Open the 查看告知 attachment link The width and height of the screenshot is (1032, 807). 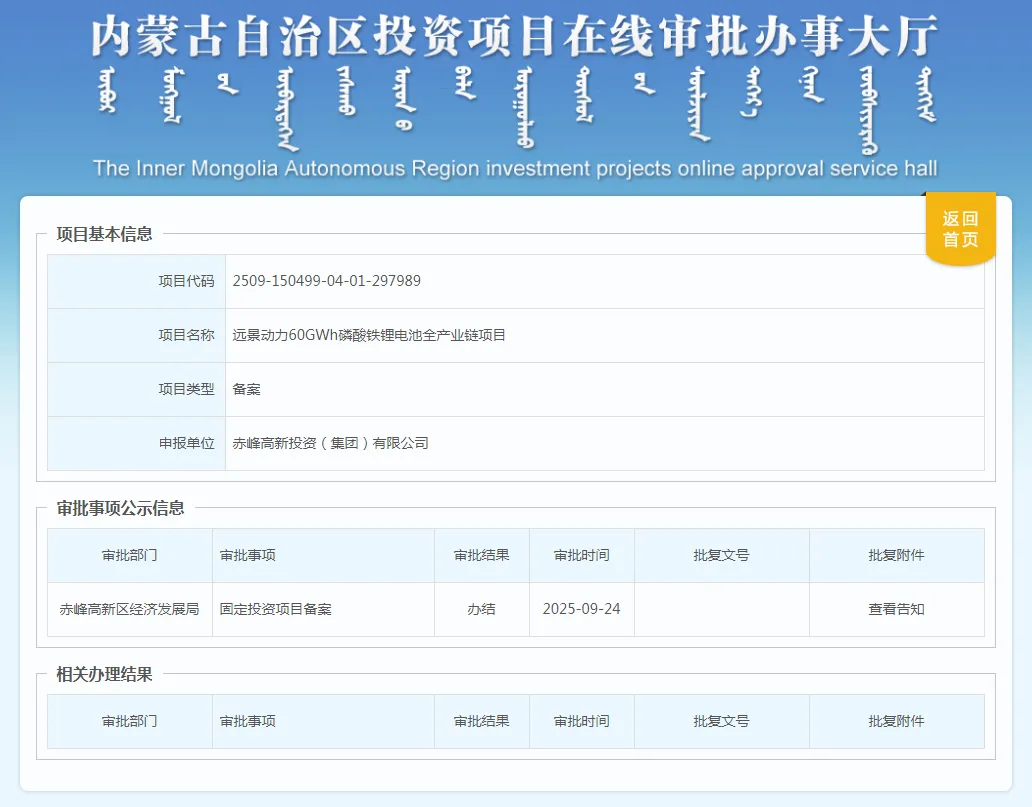tap(896, 610)
